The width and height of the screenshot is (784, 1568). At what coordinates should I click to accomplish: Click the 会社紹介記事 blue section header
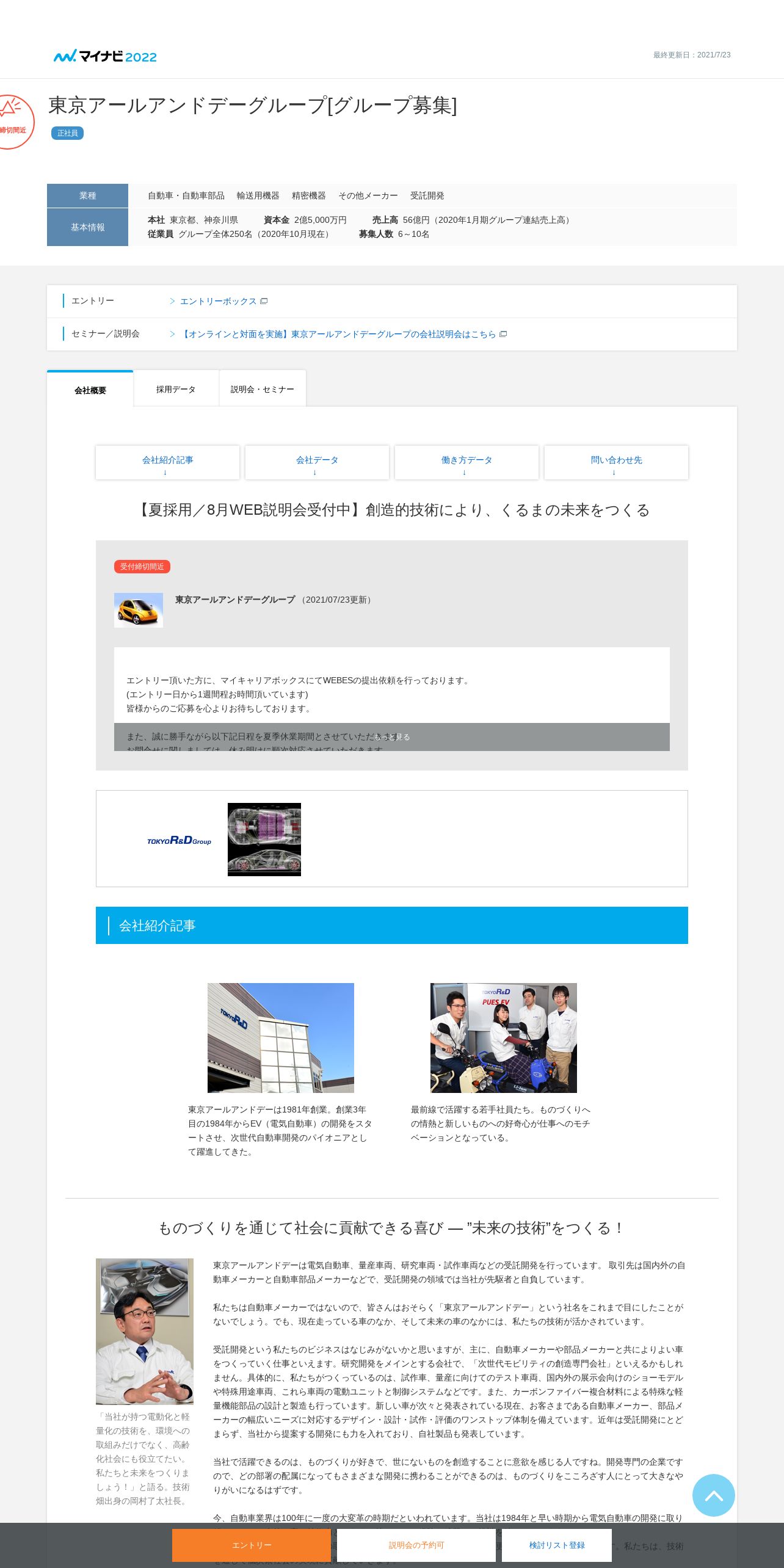(x=392, y=925)
